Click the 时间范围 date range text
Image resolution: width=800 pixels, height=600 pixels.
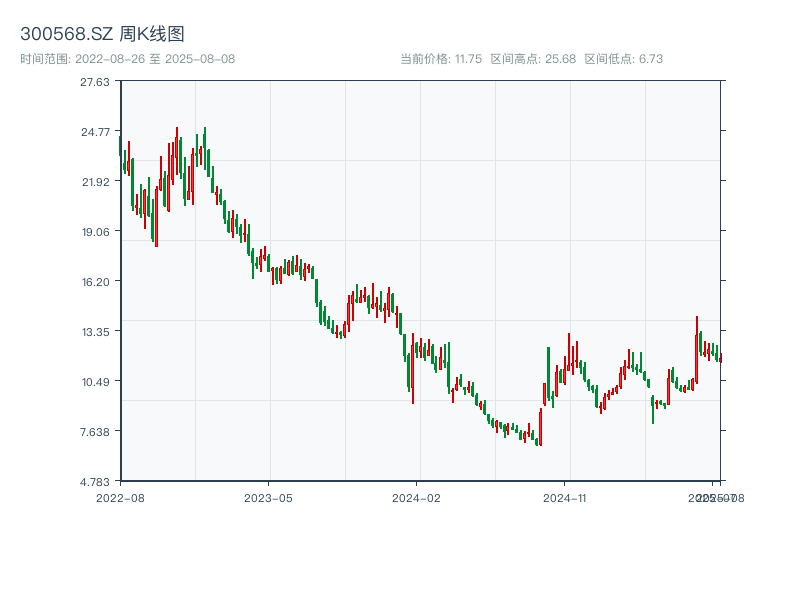[127, 59]
